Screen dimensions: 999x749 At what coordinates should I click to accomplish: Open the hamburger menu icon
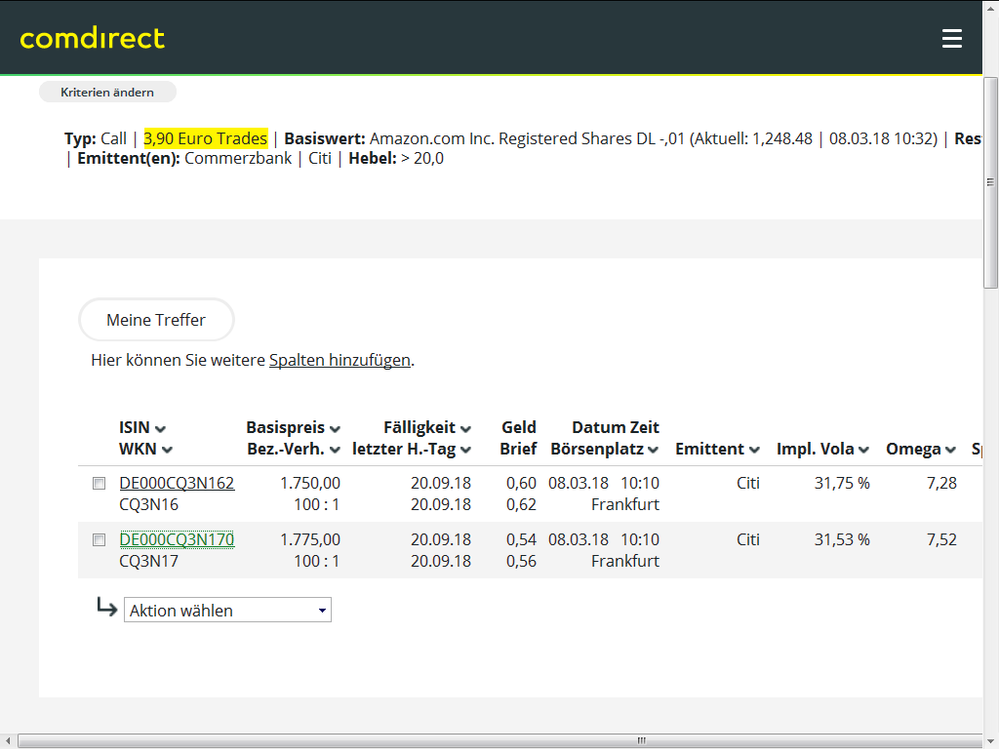click(x=951, y=38)
